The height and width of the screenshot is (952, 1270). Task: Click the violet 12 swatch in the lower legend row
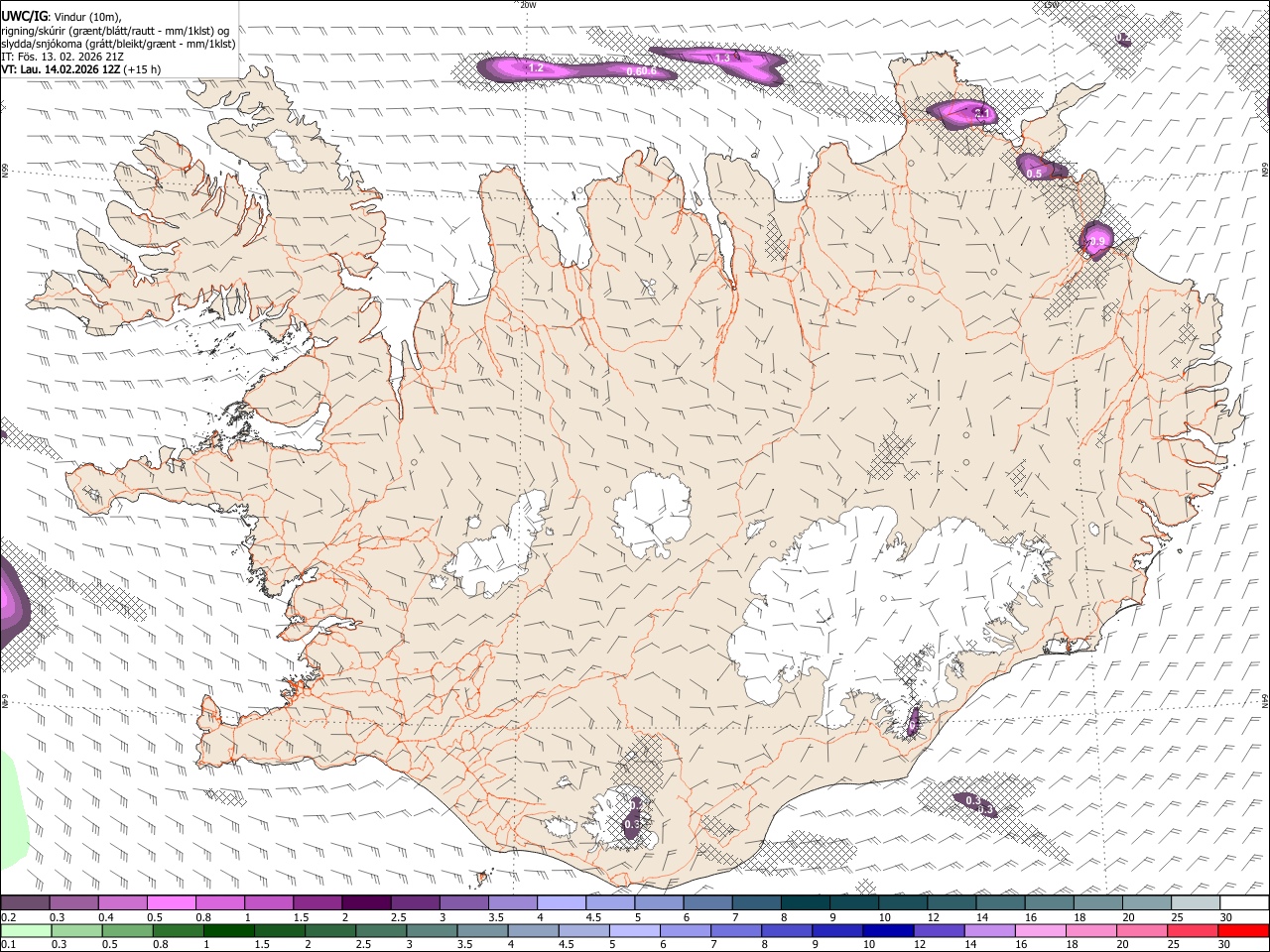(x=939, y=930)
